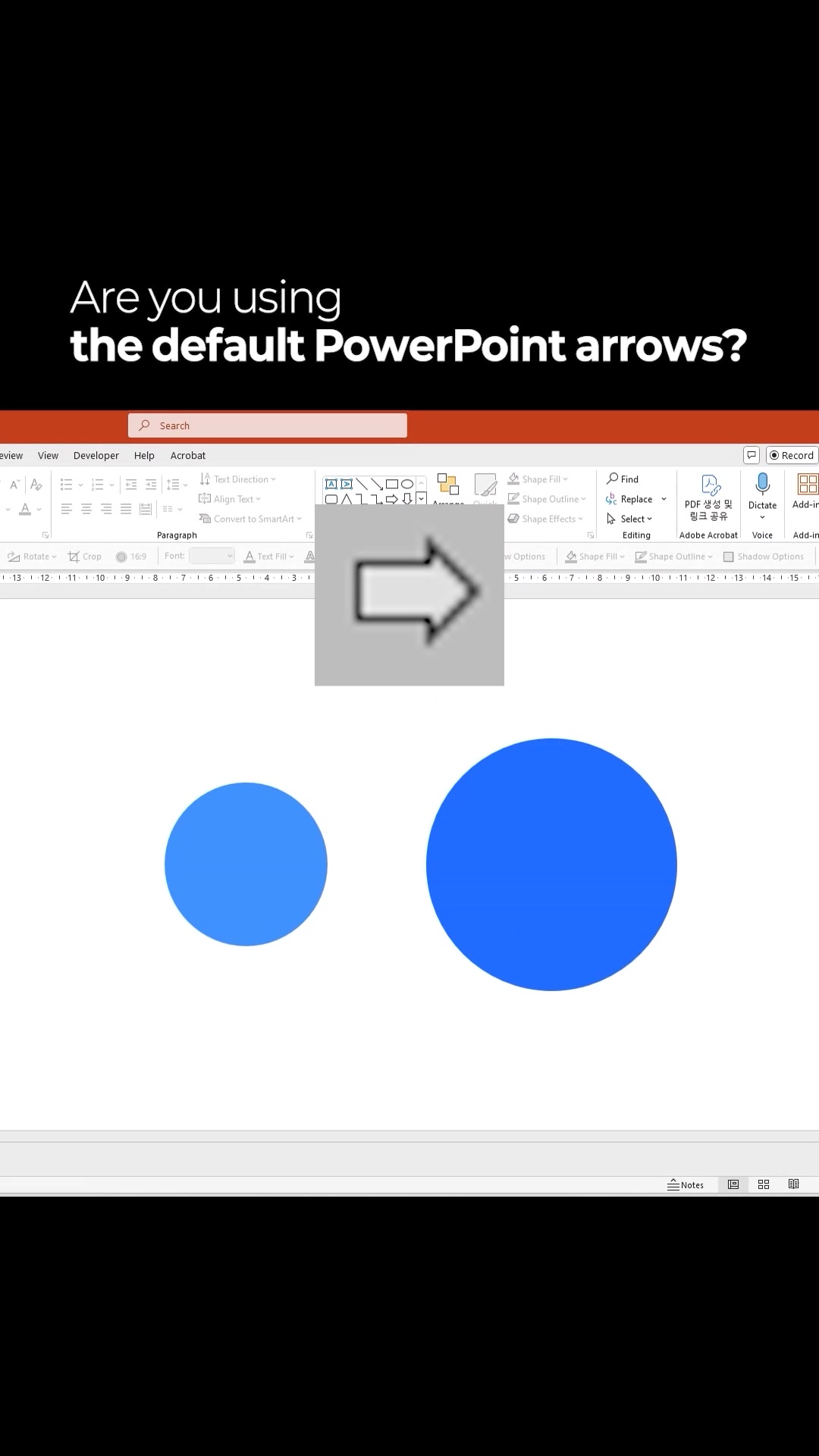
Task: Click the decrease indent icon
Action: coord(131,484)
